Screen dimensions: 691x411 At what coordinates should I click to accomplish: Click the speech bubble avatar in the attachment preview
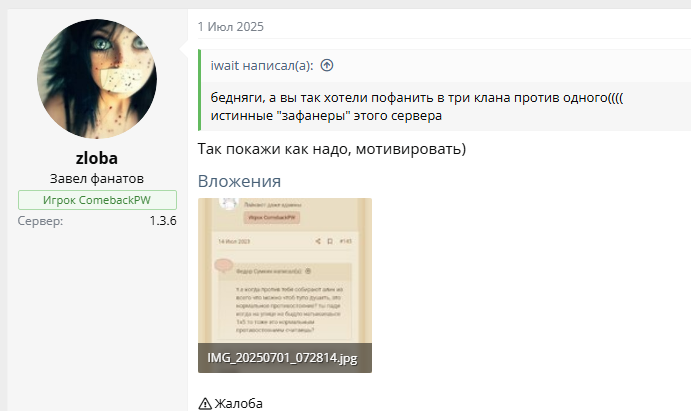click(x=224, y=267)
